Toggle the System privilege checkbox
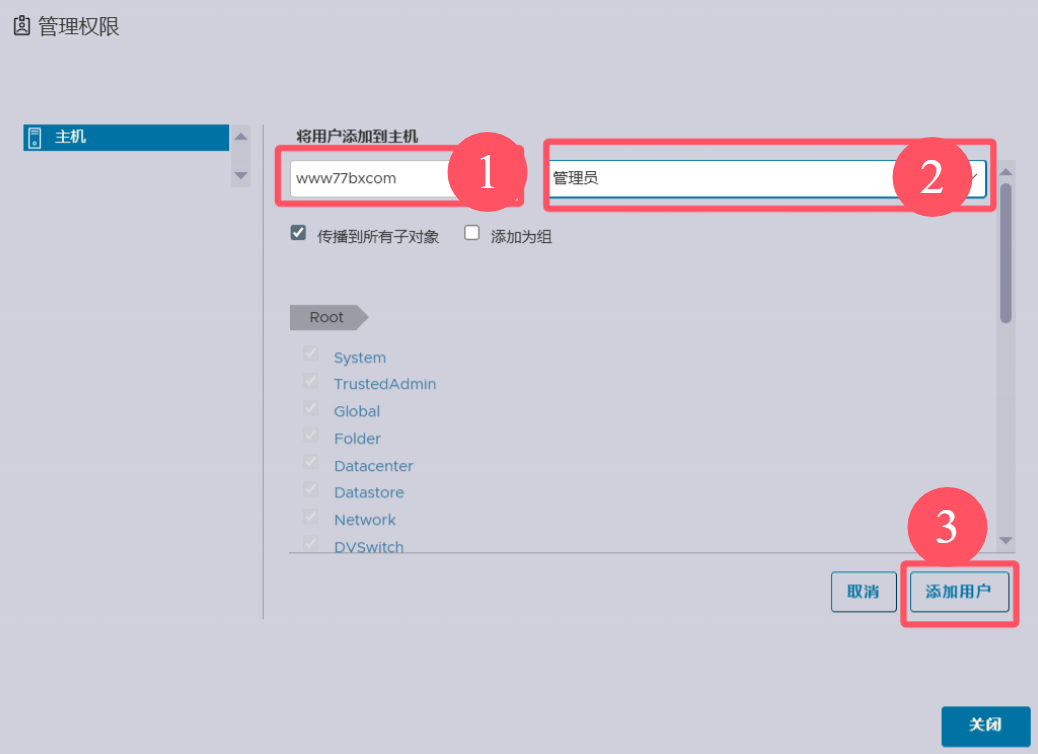Screen dimensions: 1038x754 pyautogui.click(x=311, y=355)
